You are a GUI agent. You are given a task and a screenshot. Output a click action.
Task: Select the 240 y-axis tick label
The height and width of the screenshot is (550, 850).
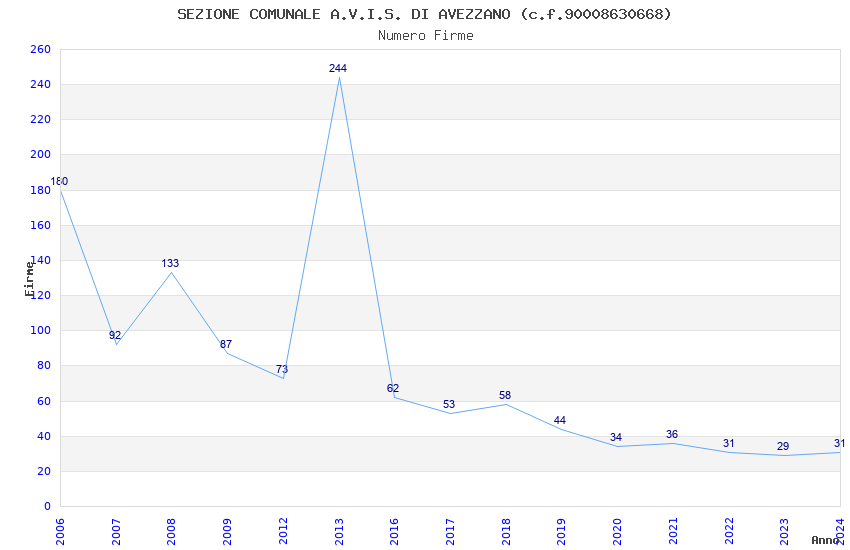[x=41, y=85]
